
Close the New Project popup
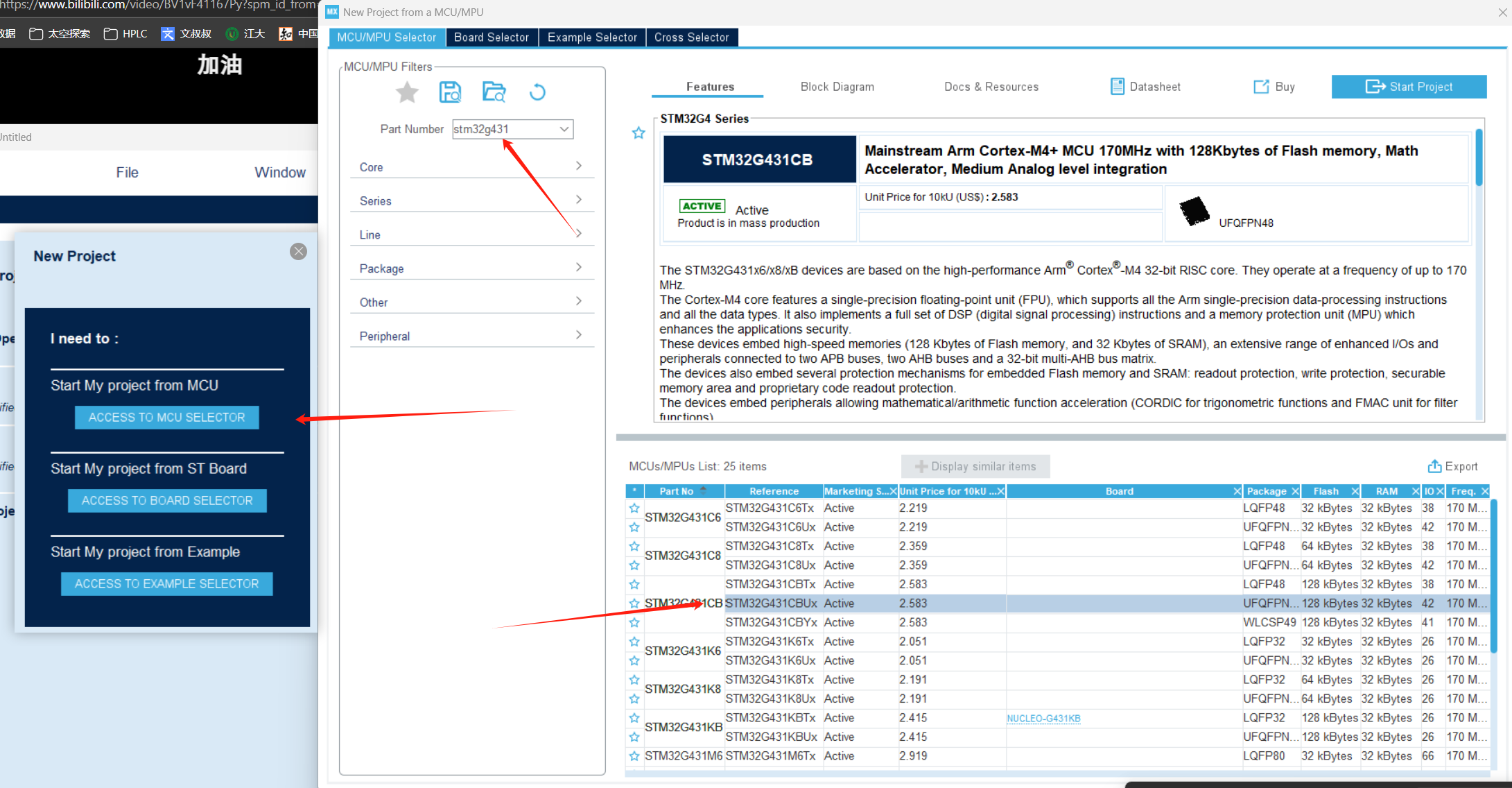(299, 252)
